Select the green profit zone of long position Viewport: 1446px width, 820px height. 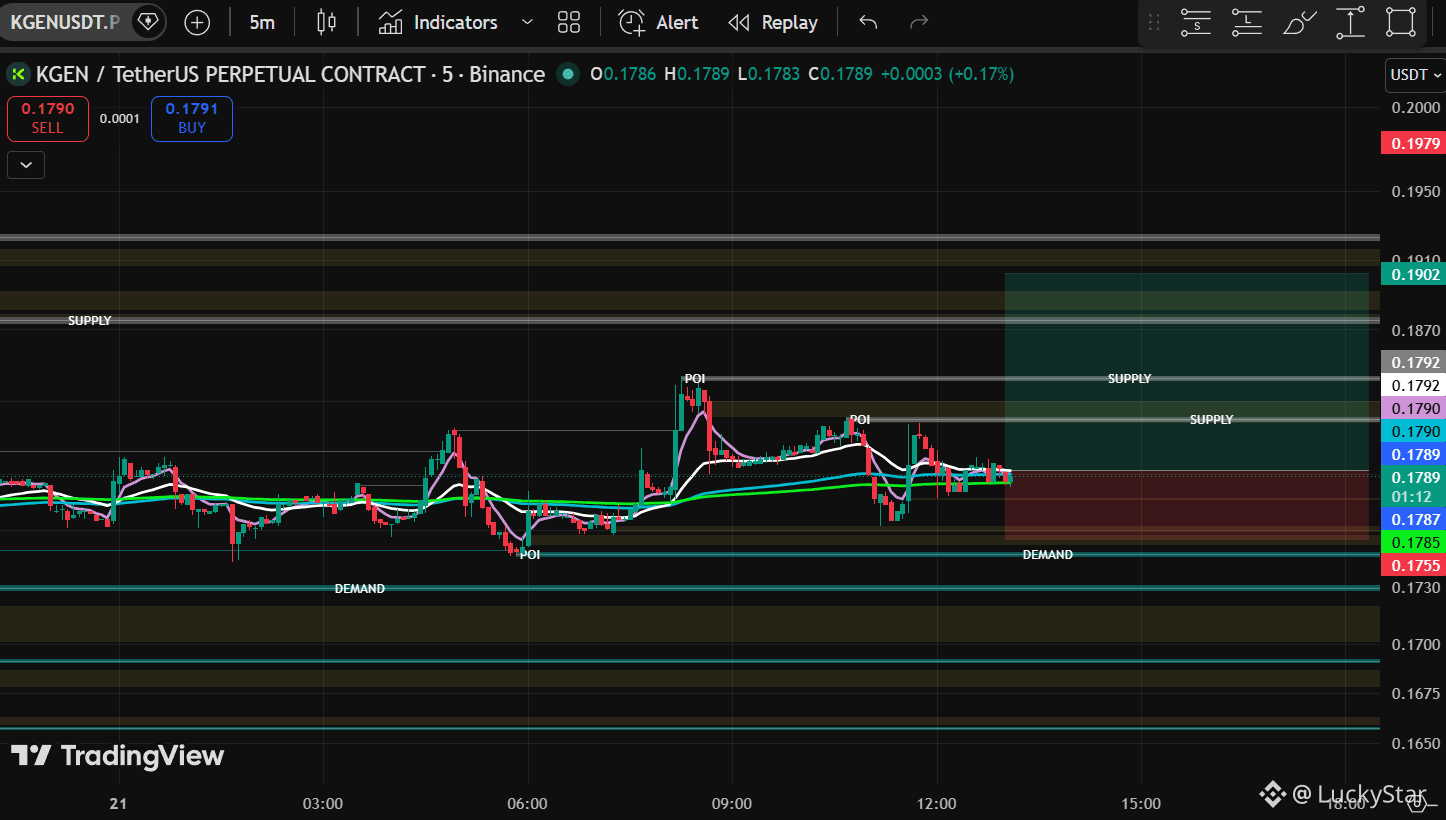click(x=1186, y=371)
